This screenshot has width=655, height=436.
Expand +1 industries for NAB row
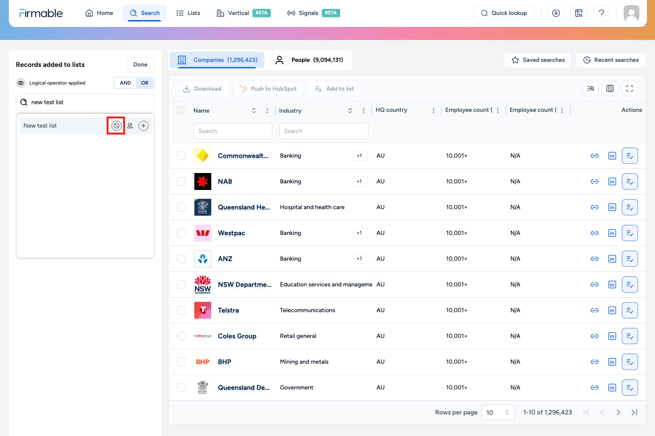coord(359,182)
